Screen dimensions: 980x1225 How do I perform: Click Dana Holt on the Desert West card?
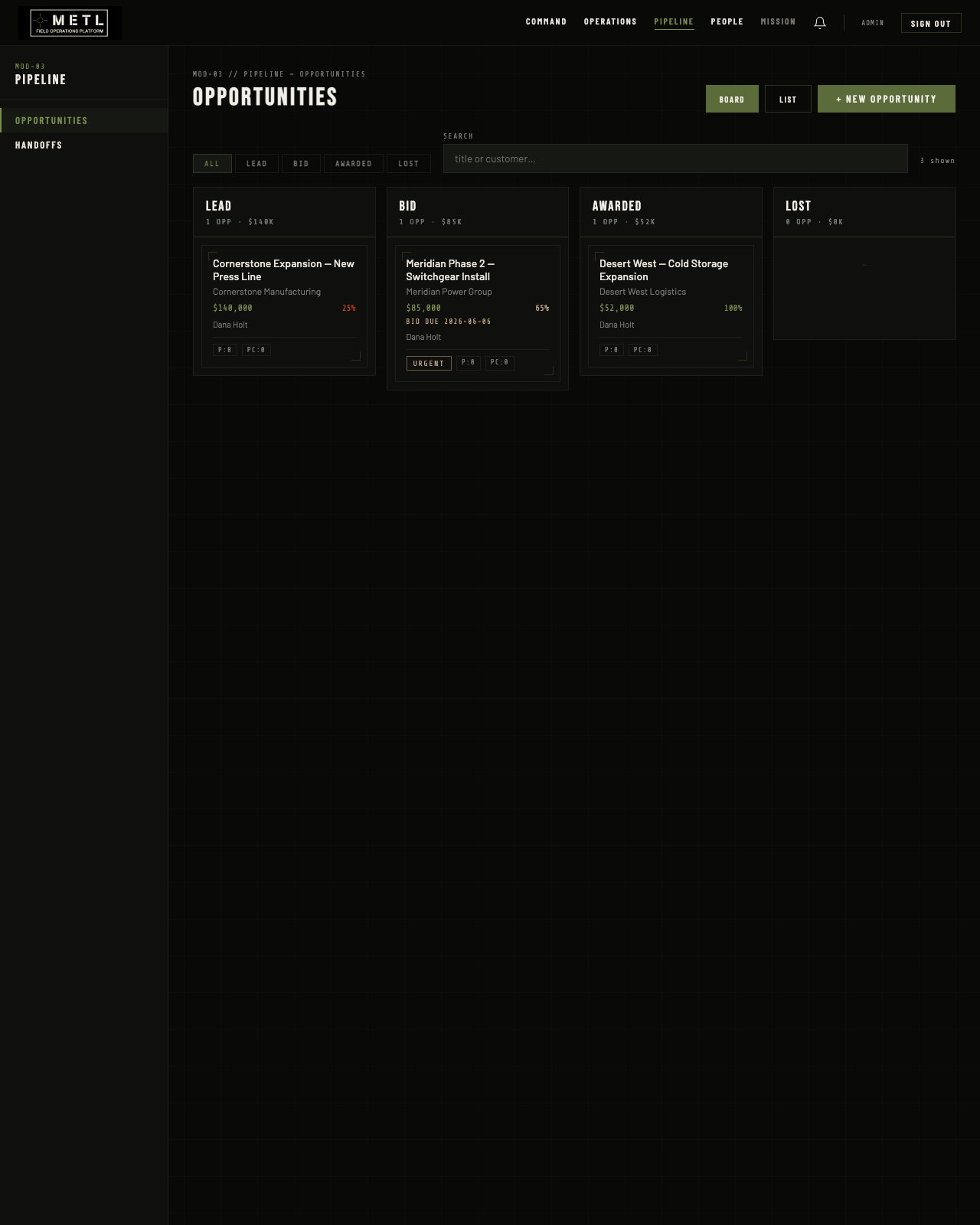coord(617,325)
